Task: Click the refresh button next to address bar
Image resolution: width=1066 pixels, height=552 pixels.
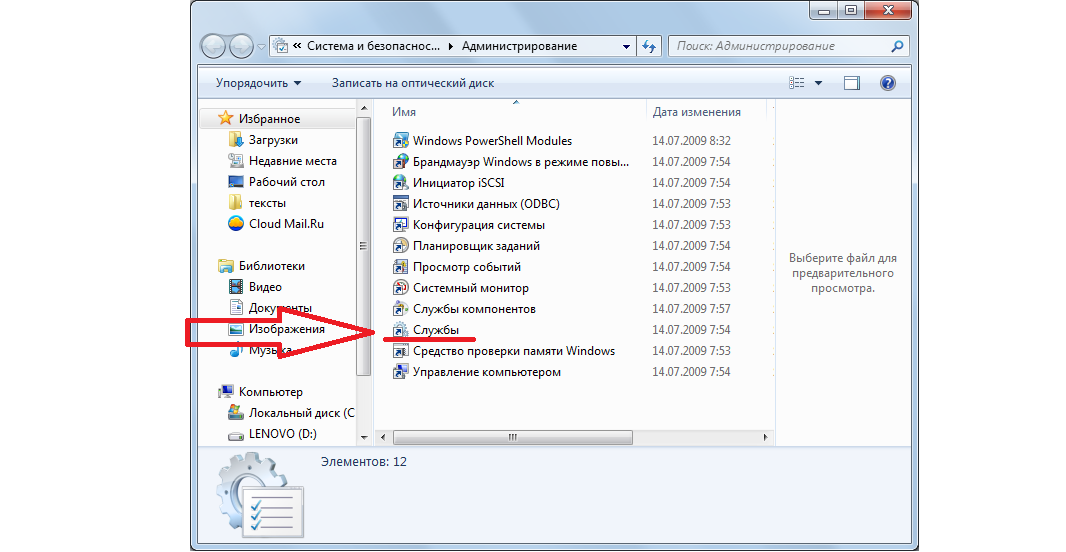Action: (650, 46)
